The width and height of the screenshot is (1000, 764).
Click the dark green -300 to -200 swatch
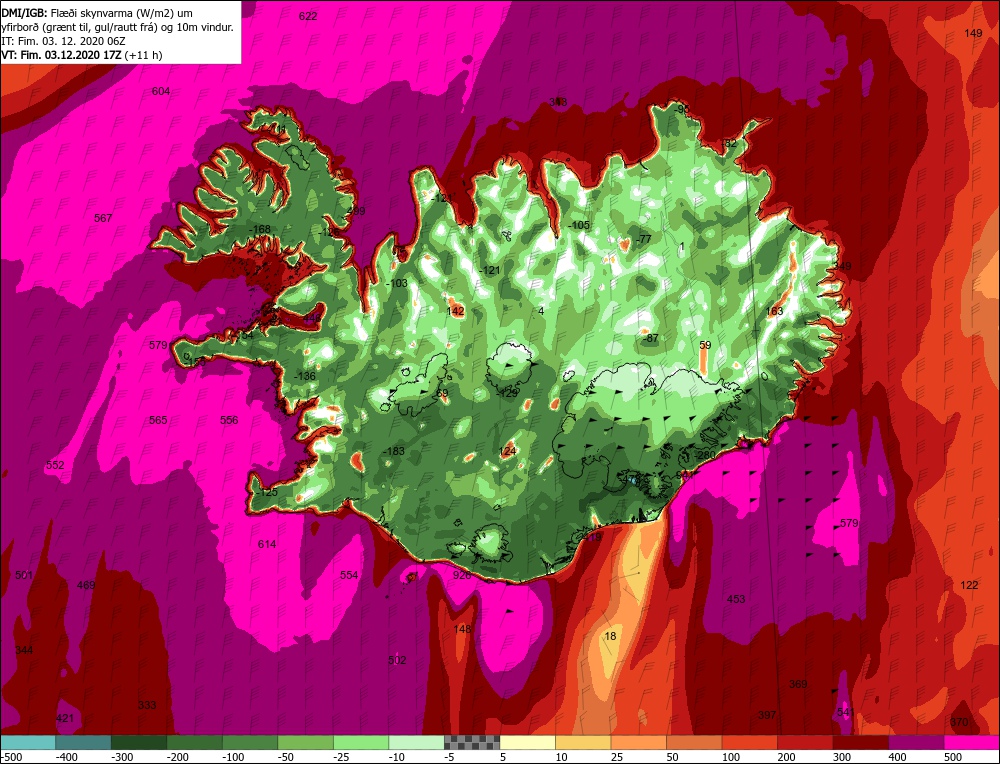(139, 742)
